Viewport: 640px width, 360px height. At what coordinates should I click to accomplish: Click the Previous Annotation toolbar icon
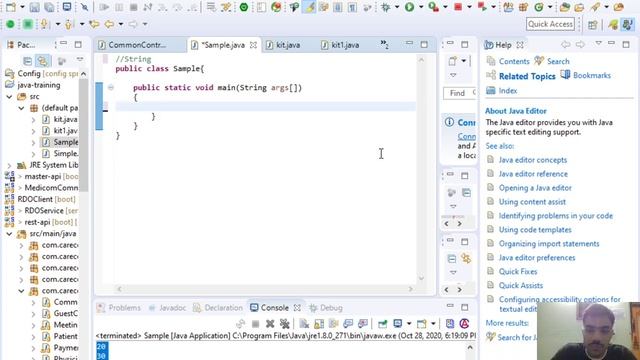click(x=68, y=24)
